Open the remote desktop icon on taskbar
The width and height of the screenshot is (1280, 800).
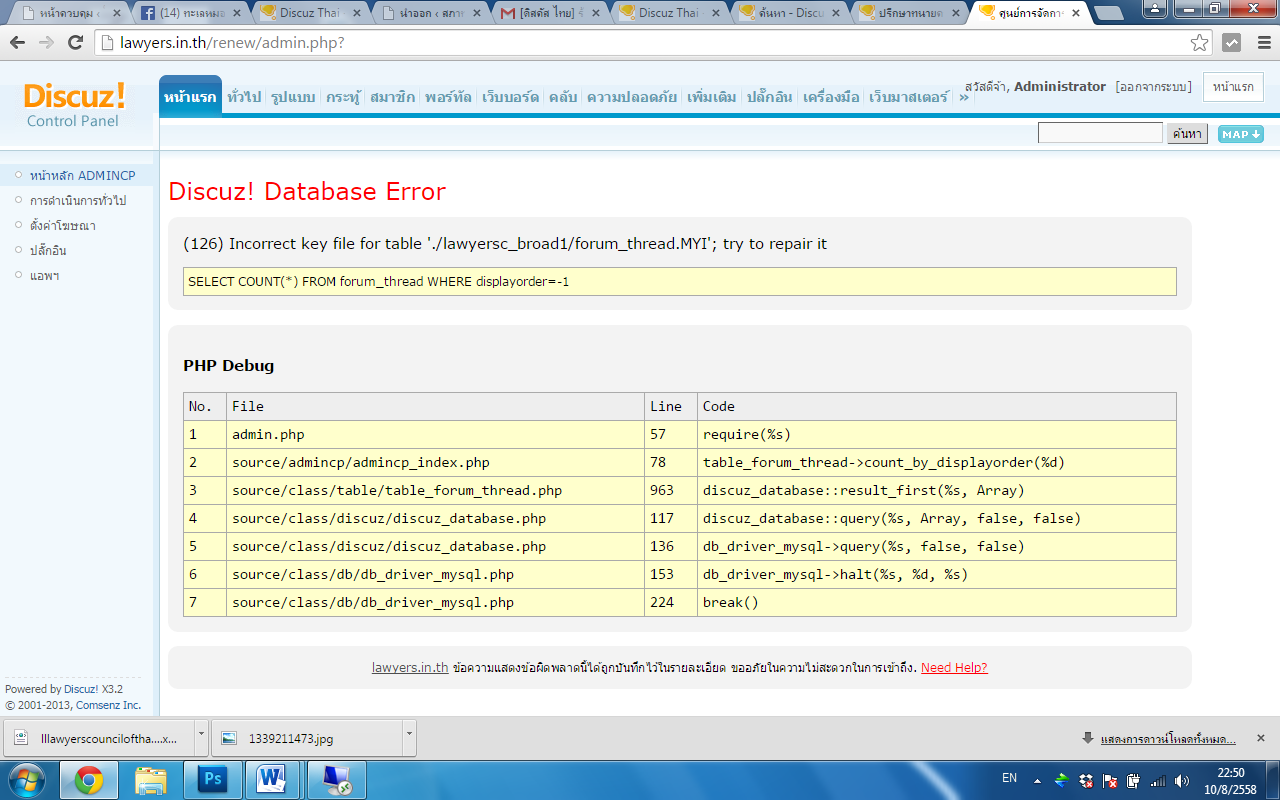coord(335,780)
